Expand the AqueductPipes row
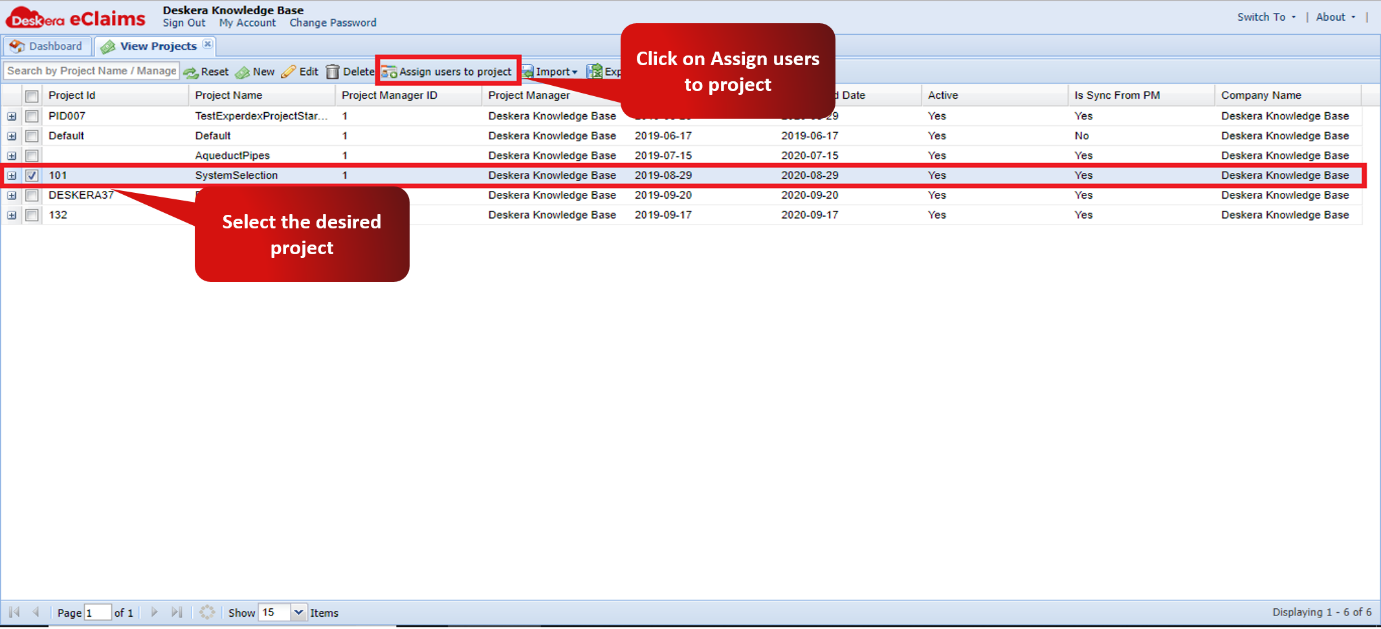Screen dimensions: 1381x629 [x=12, y=156]
